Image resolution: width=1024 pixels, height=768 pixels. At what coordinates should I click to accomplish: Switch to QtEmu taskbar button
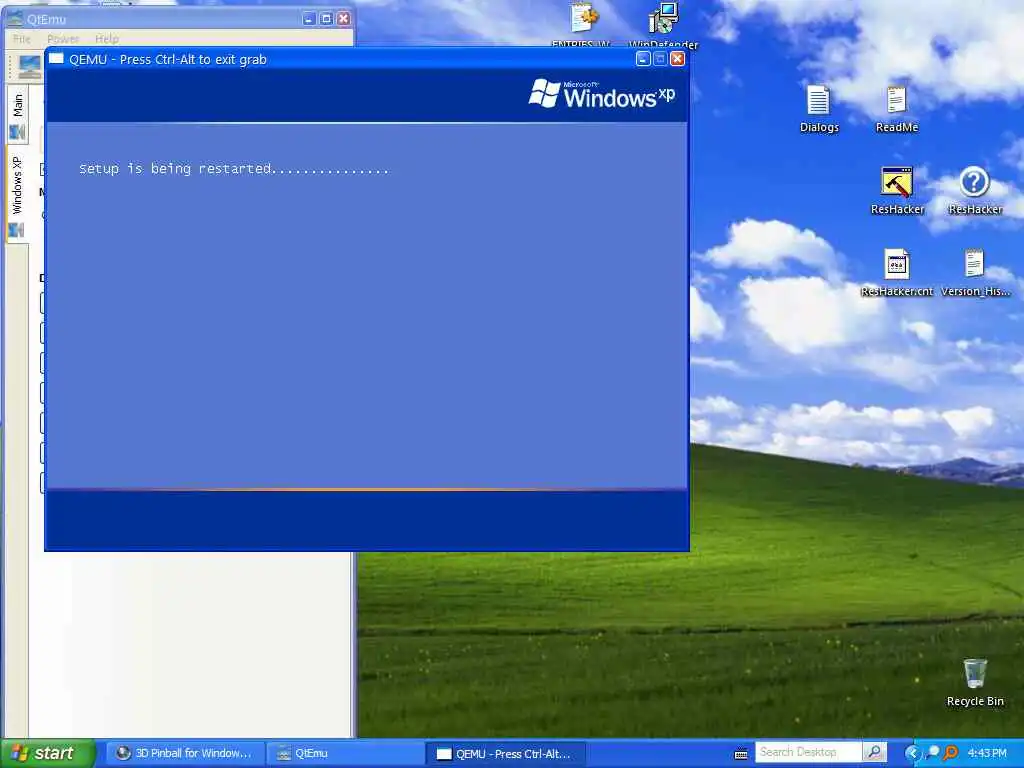click(345, 753)
